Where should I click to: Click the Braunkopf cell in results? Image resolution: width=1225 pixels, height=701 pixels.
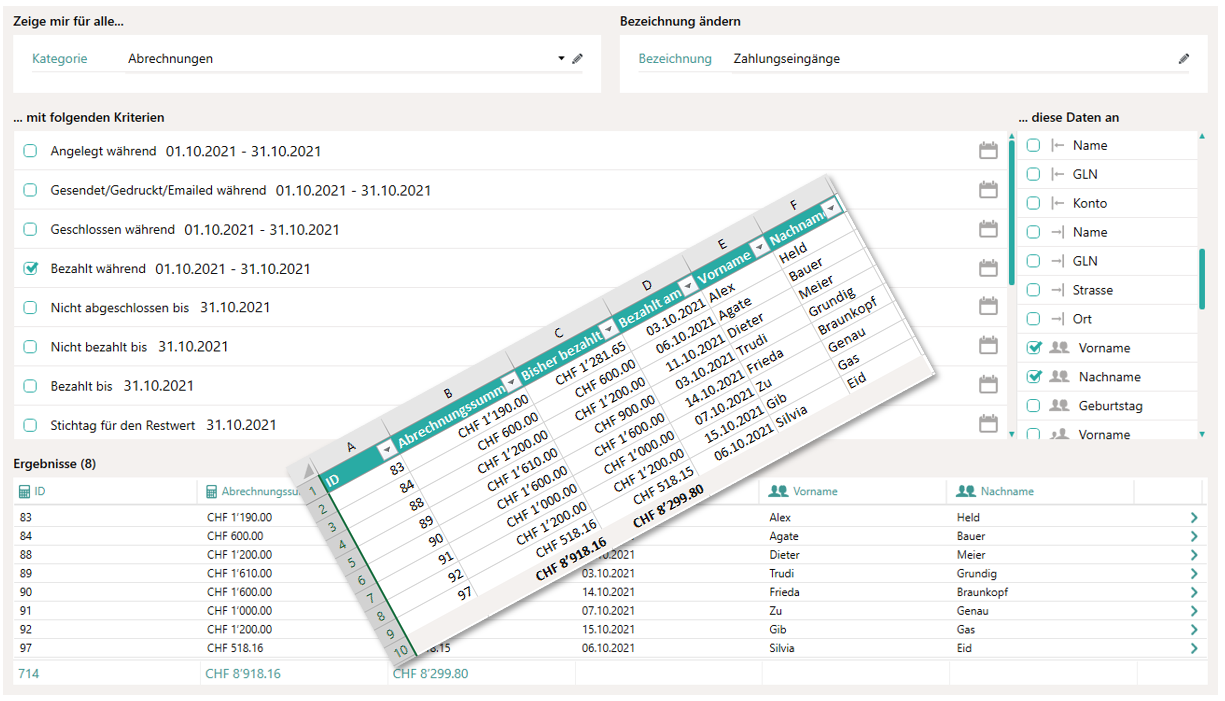tap(982, 592)
